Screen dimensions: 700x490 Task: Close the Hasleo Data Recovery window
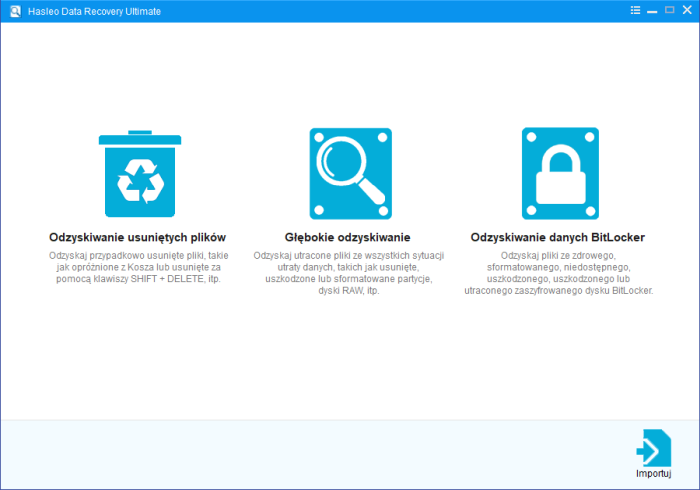point(685,10)
